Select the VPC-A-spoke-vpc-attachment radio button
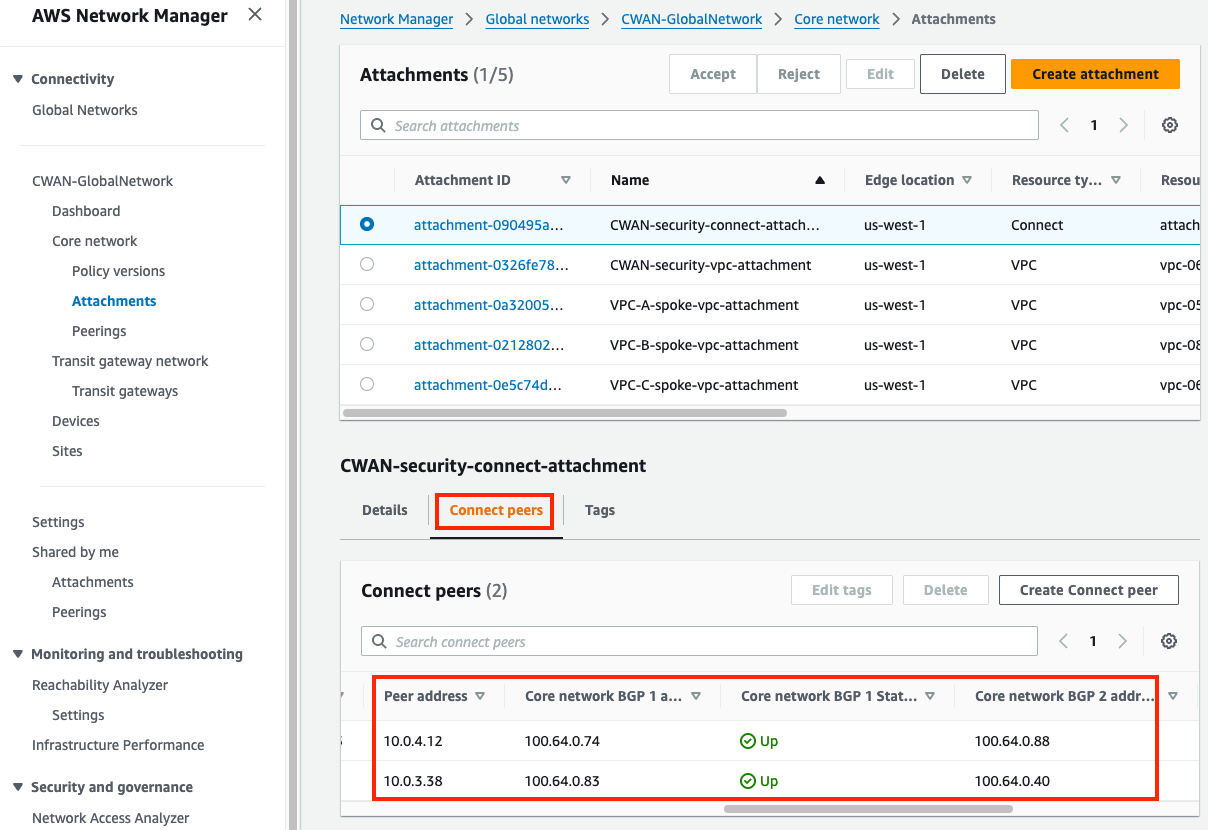The image size is (1208, 830). click(x=367, y=304)
